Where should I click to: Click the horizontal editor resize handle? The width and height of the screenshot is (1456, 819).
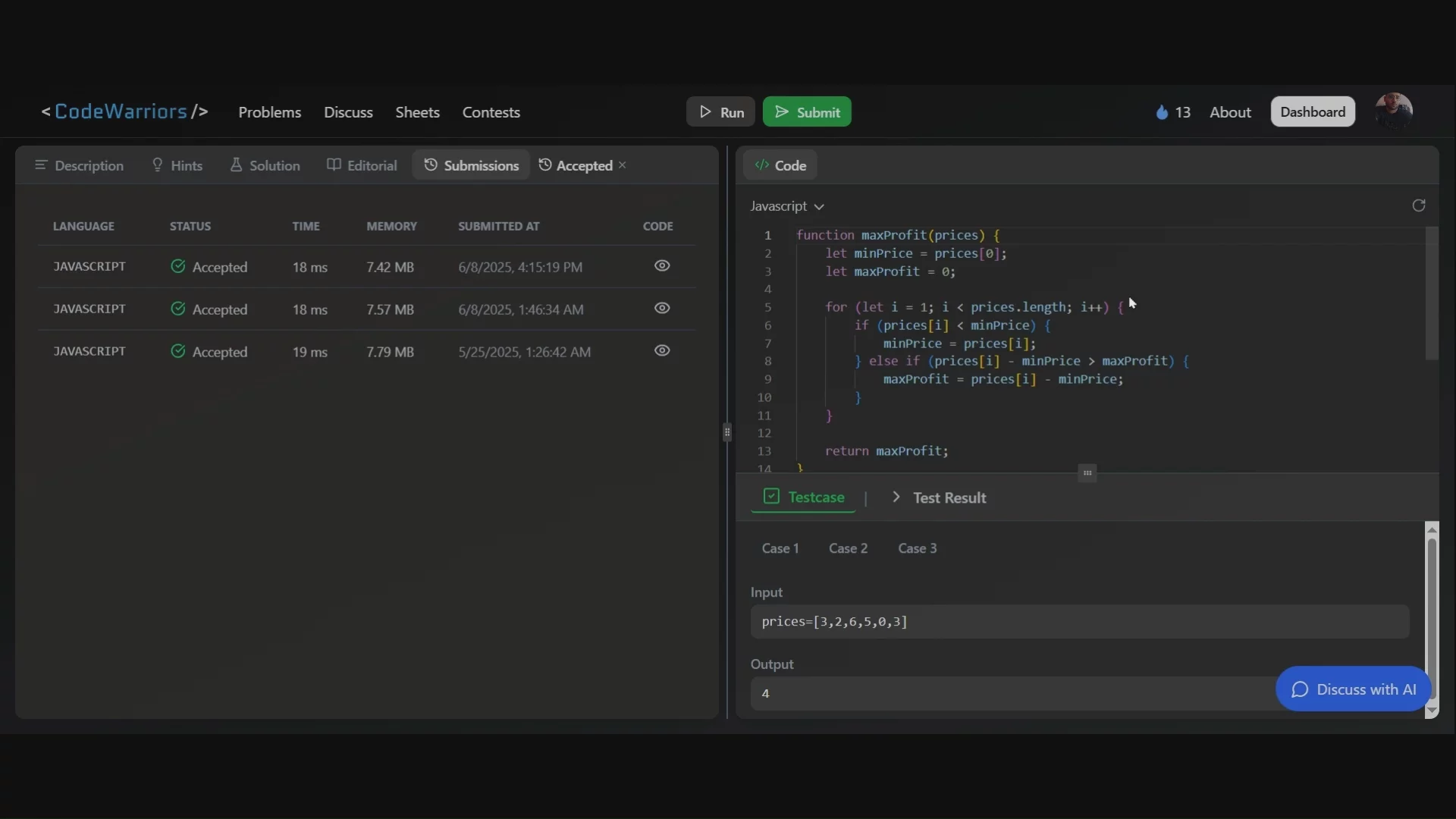(1087, 473)
